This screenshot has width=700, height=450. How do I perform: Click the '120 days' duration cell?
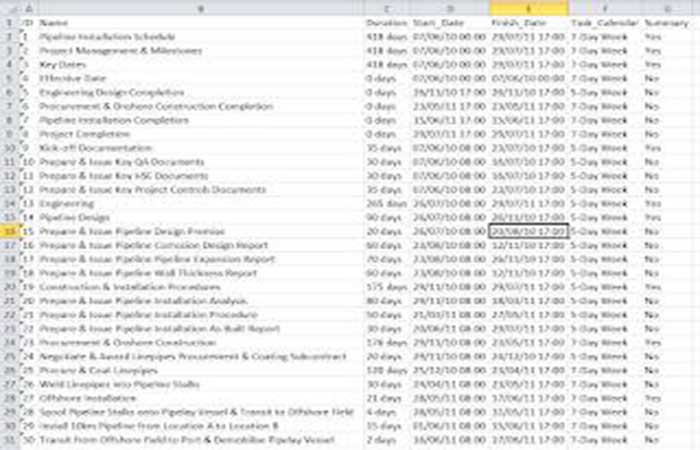point(387,370)
